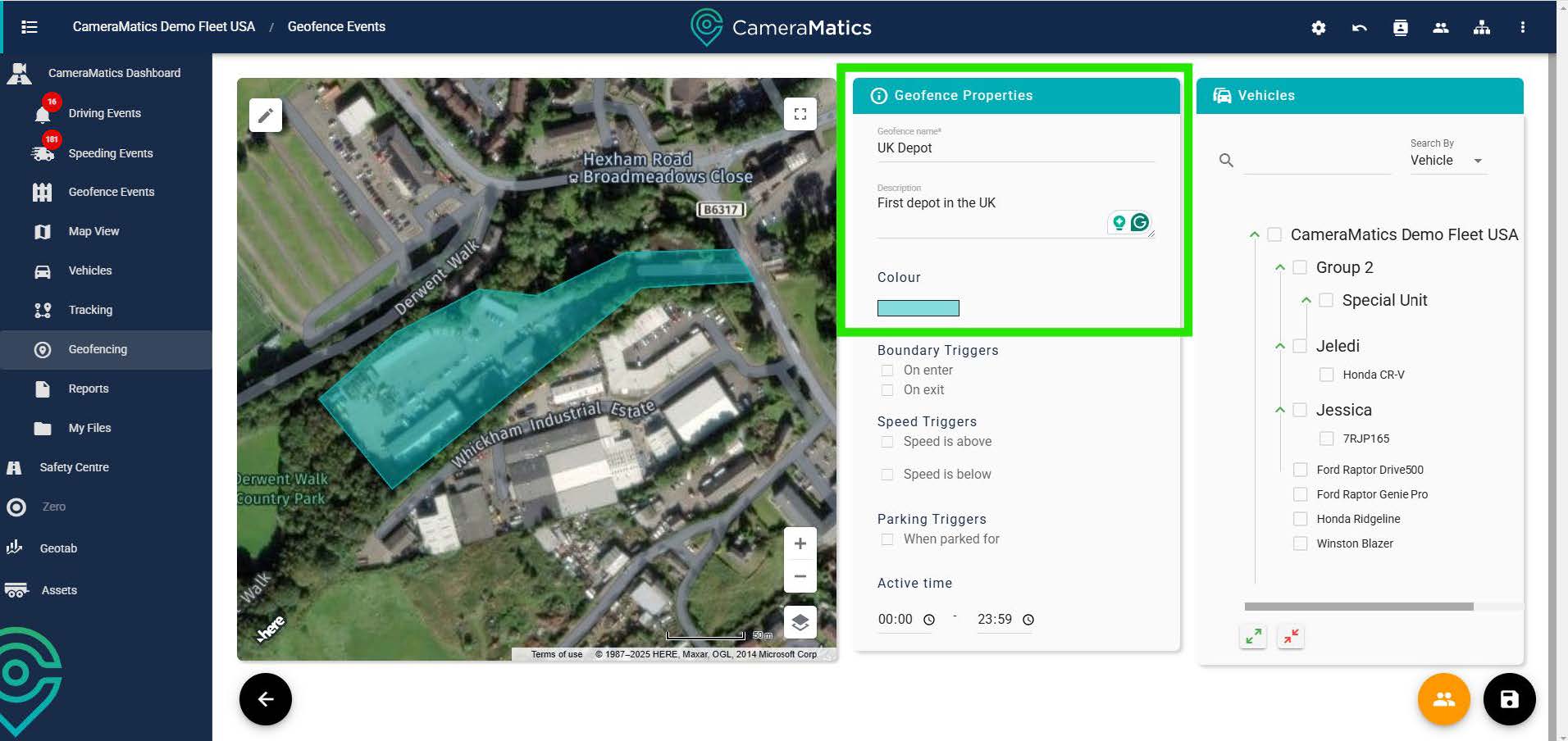Screen dimensions: 1568x741
Task: Open the geofence colour swatch
Action: 918,308
